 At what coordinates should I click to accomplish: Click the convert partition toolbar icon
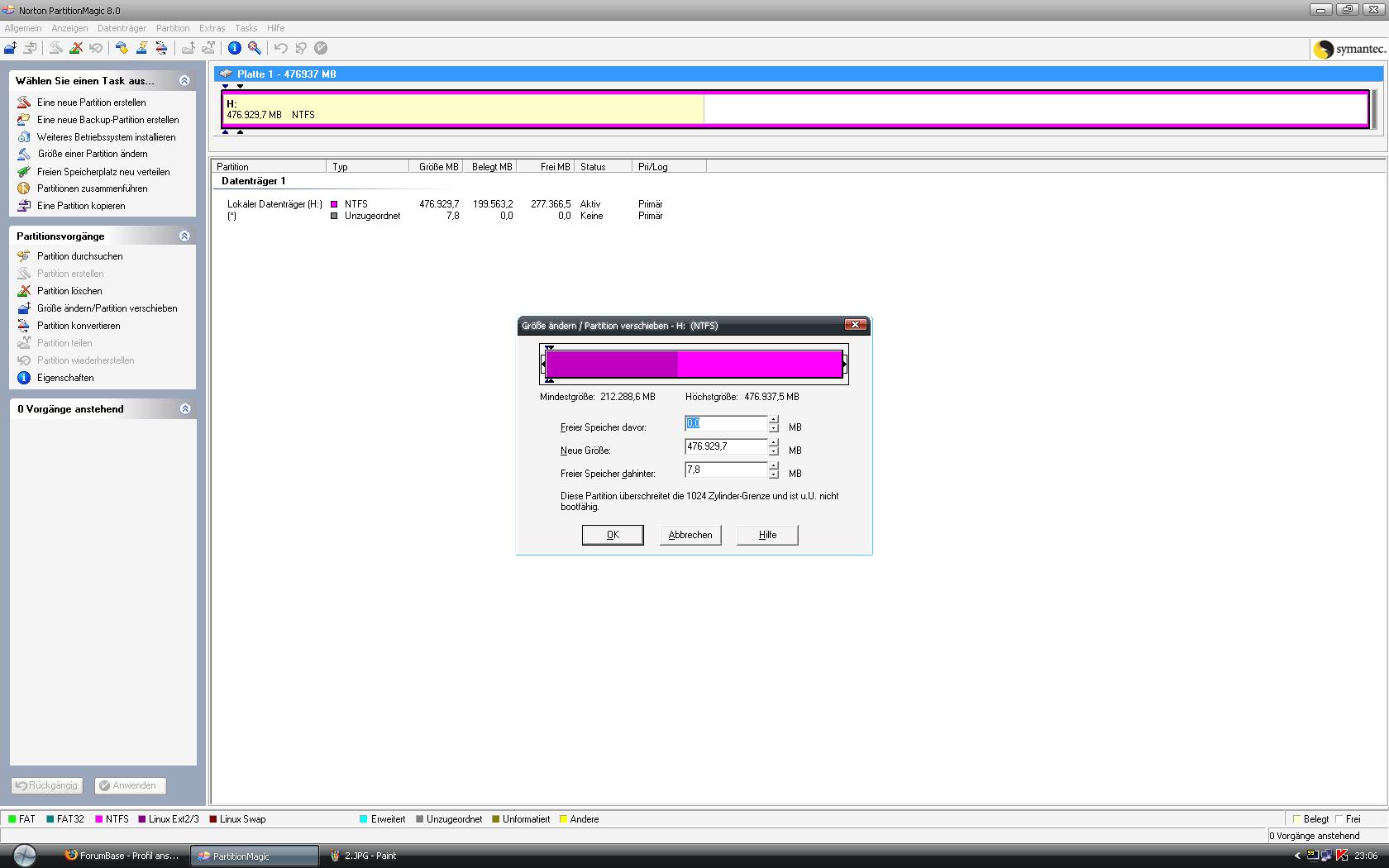click(161, 48)
